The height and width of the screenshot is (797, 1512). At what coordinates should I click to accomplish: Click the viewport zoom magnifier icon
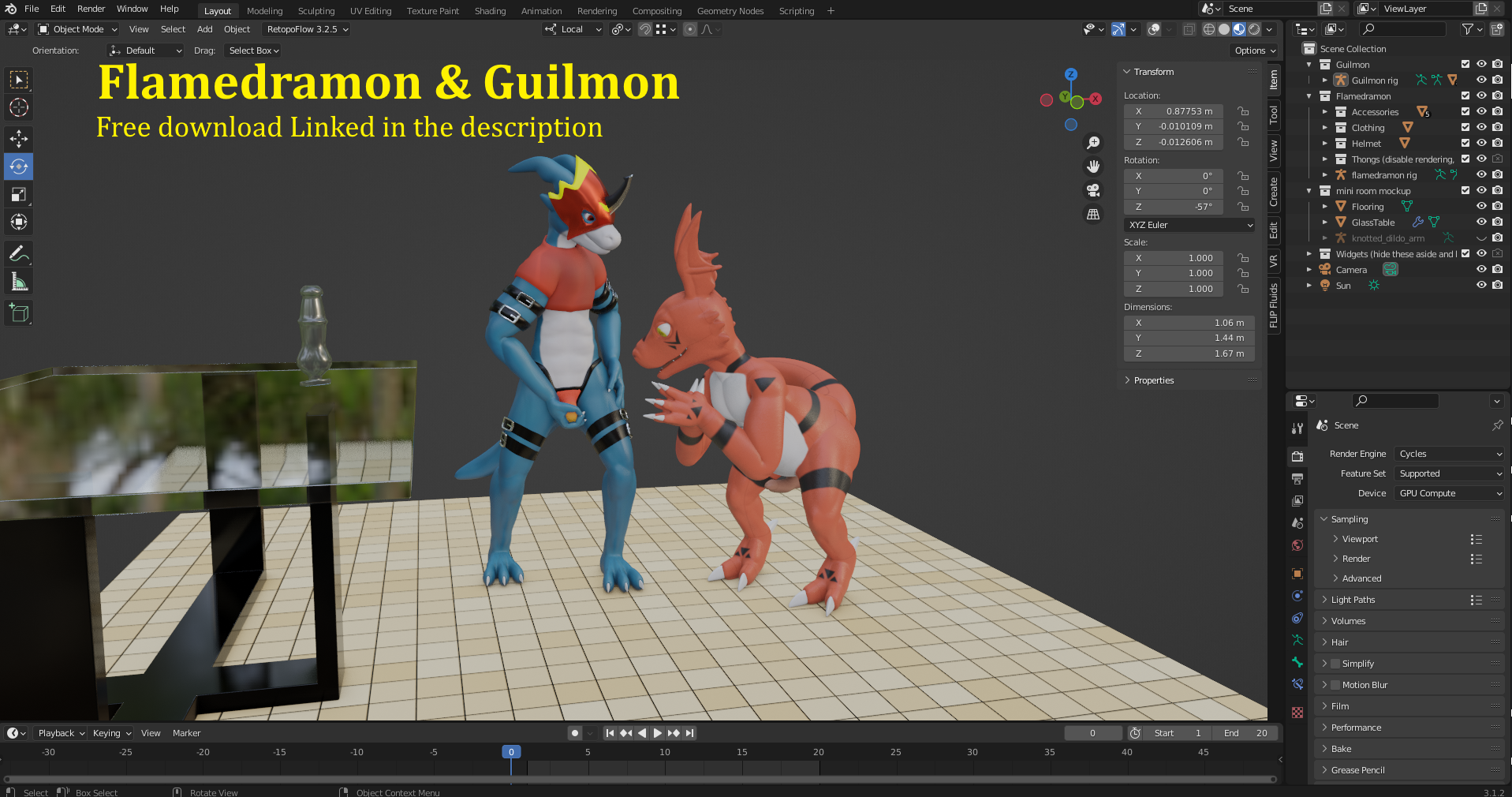tap(1093, 143)
